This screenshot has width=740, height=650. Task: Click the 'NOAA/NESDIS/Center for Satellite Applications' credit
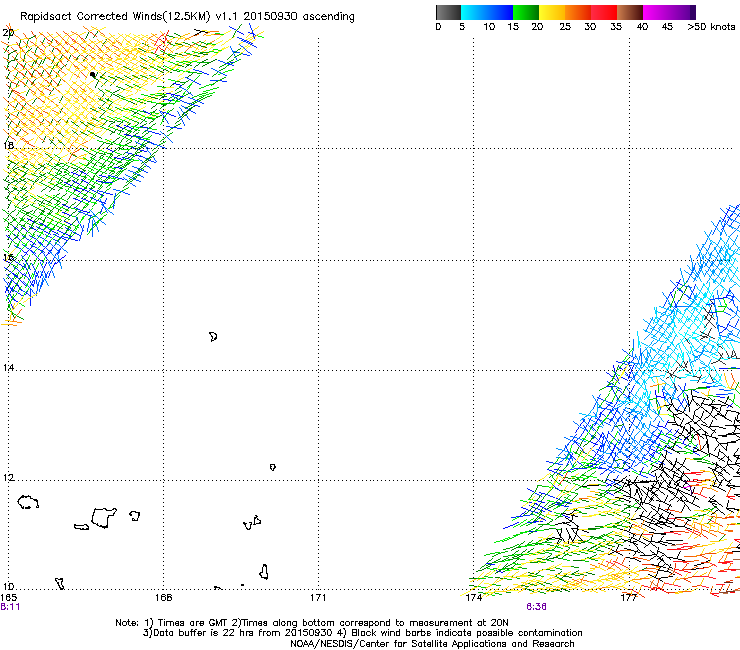tap(432, 644)
